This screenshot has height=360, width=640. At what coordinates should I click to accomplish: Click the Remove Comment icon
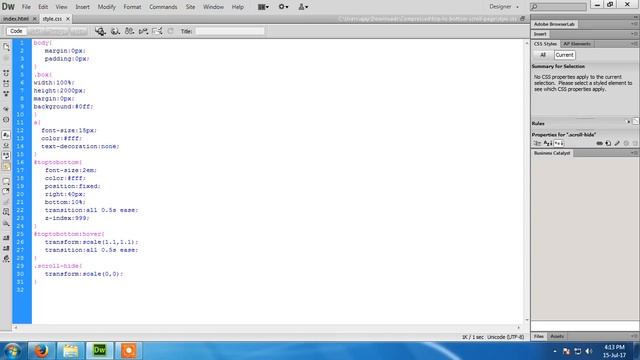pos(6,191)
